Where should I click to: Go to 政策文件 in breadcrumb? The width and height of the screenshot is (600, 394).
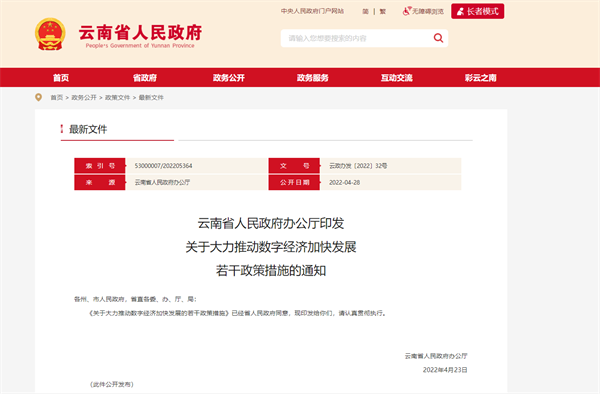pos(117,98)
